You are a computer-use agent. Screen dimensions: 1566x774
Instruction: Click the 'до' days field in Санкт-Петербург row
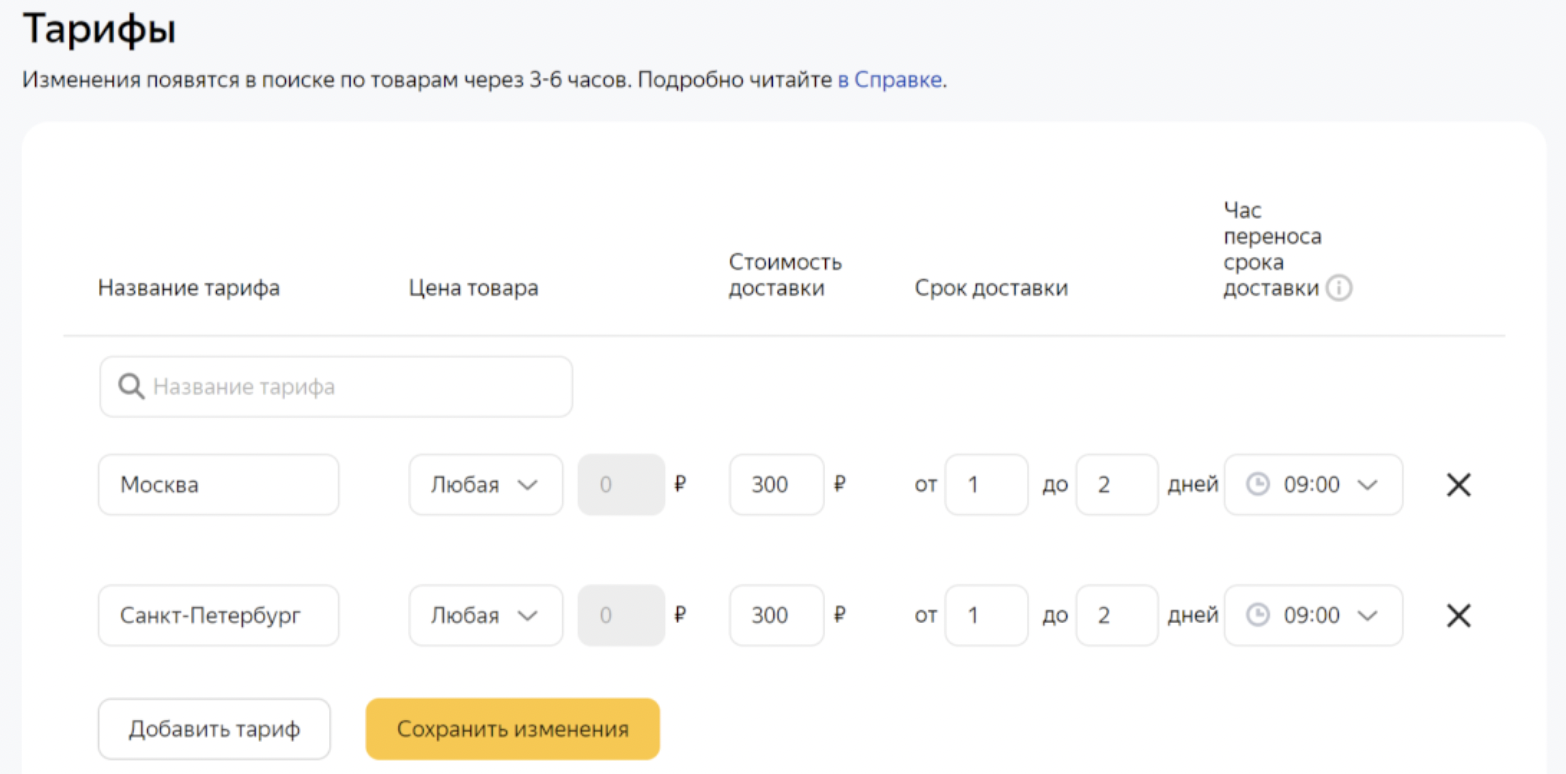pyautogui.click(x=1116, y=615)
